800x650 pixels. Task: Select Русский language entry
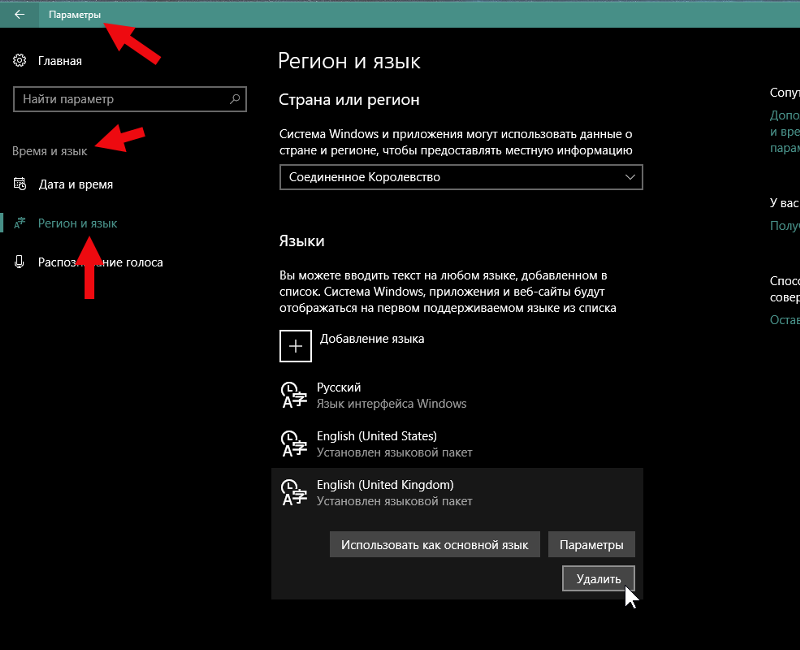pos(457,395)
